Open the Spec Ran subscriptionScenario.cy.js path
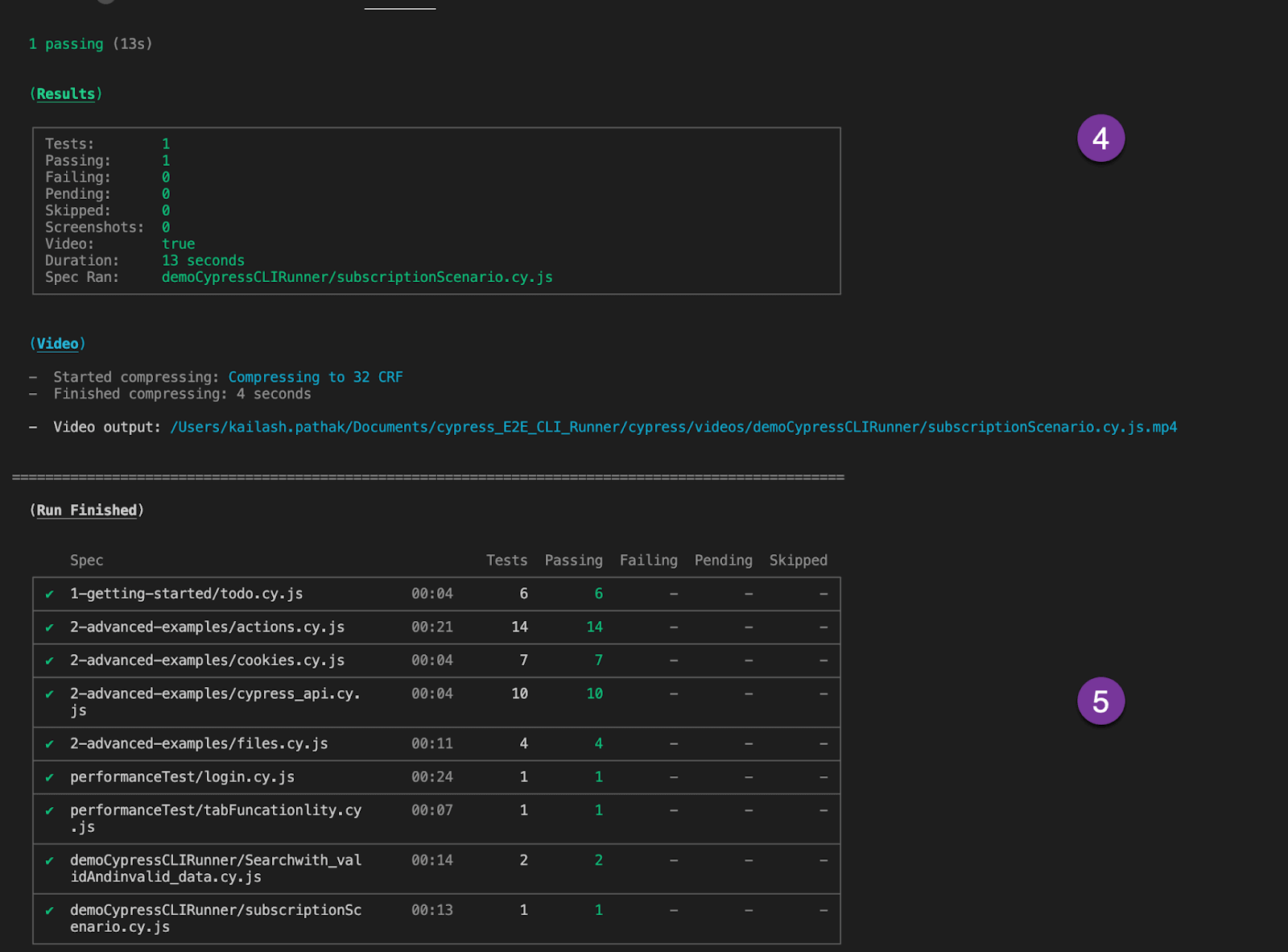Image resolution: width=1288 pixels, height=952 pixels. [x=357, y=277]
